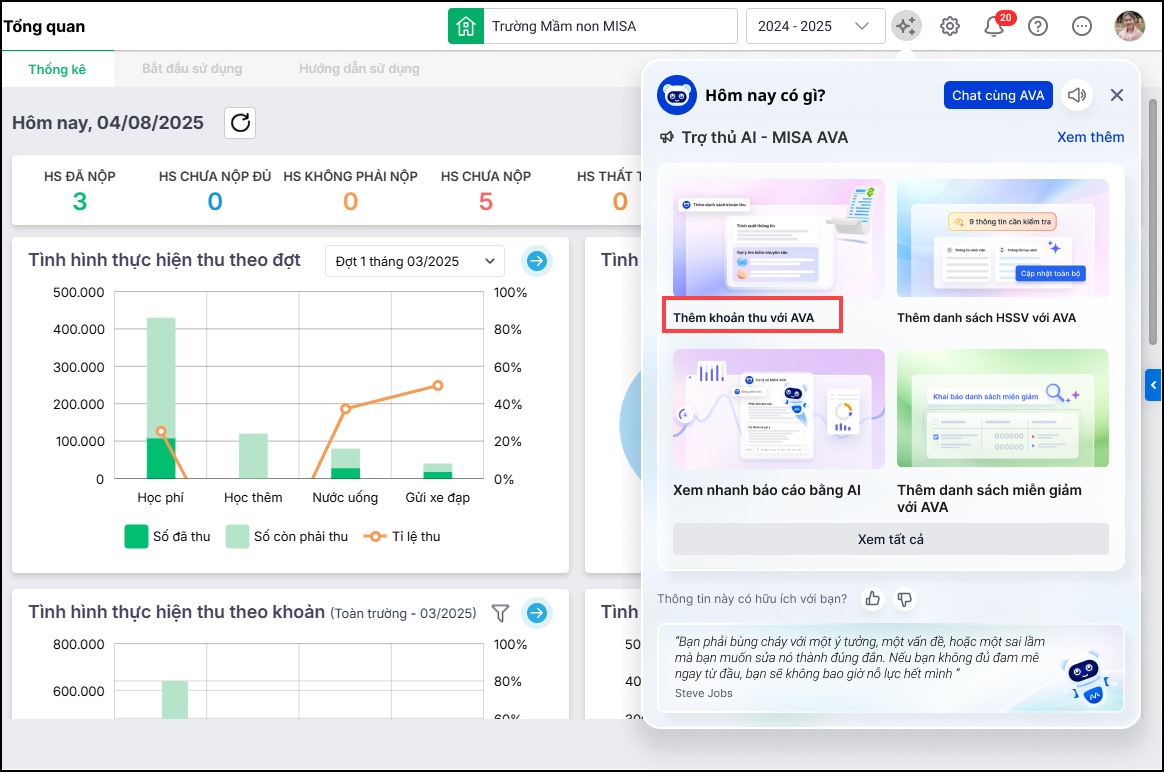The width and height of the screenshot is (1164, 772).
Task: Click the Học phí bar in chart
Action: click(161, 398)
